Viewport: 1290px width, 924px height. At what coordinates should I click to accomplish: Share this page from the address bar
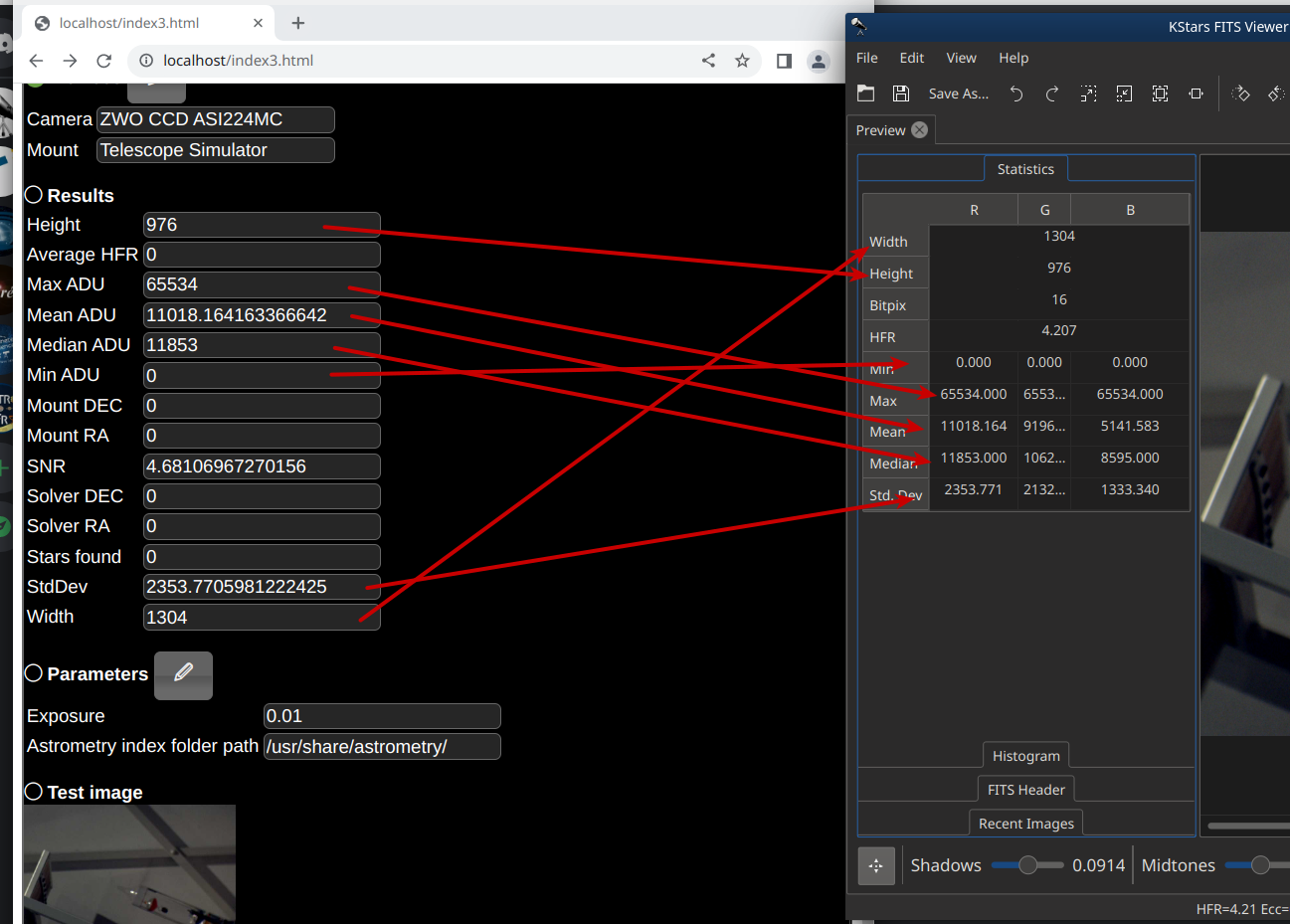click(708, 61)
